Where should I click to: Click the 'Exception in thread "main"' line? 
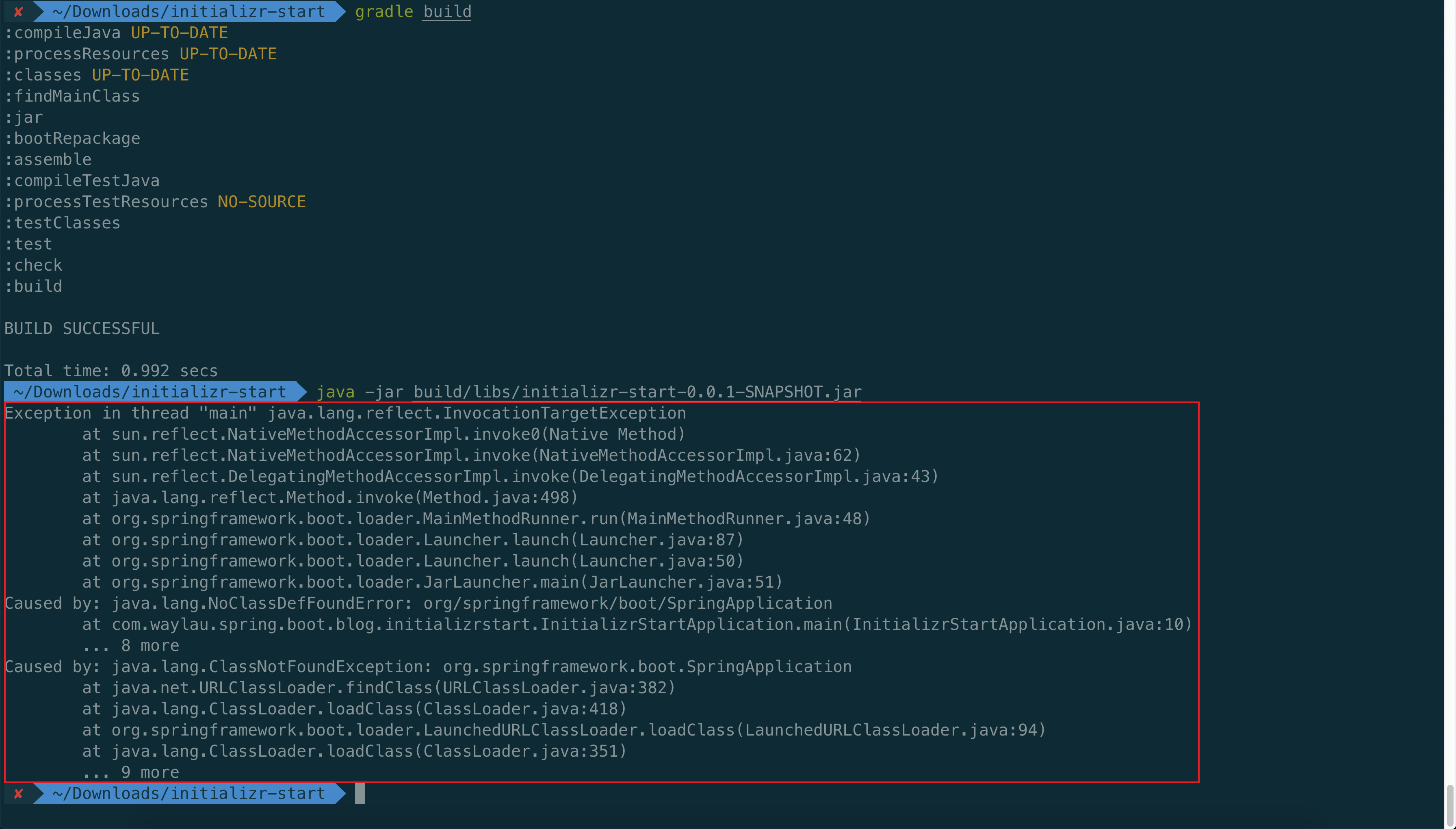345,413
